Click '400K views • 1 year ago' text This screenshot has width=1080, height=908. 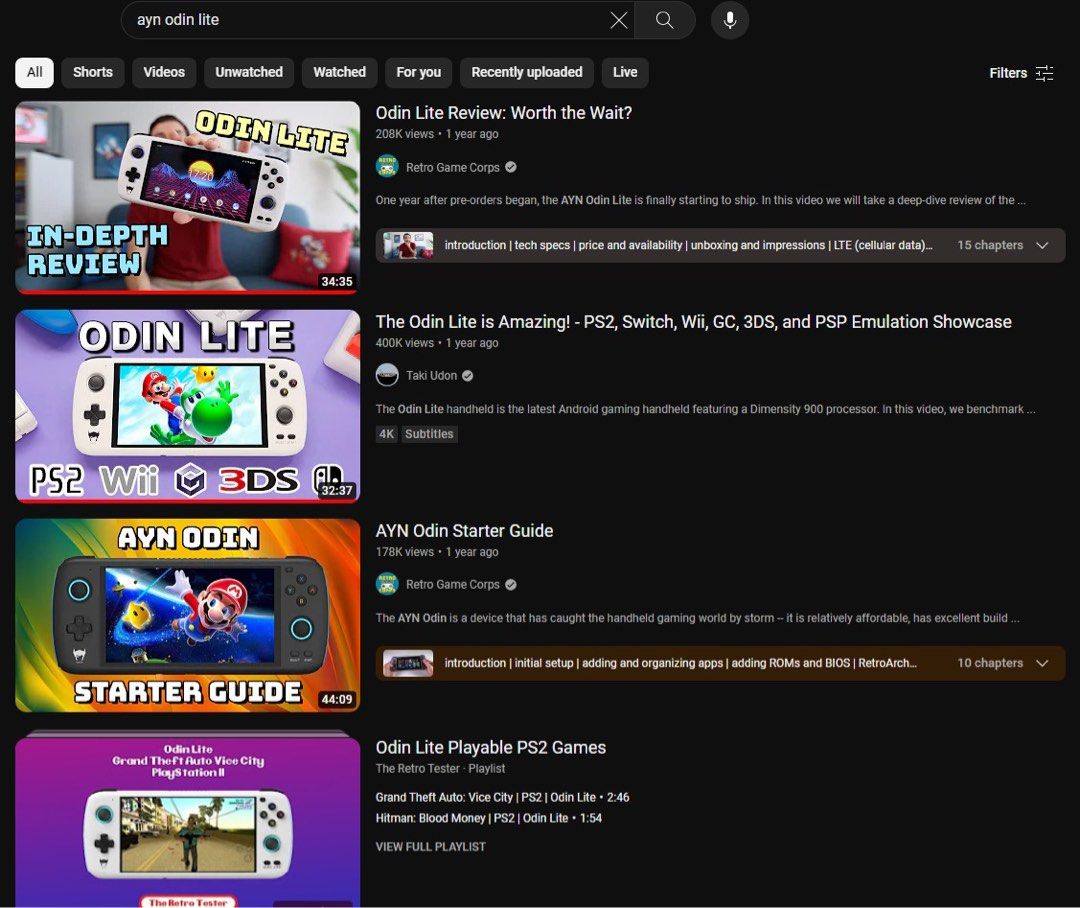coord(437,343)
